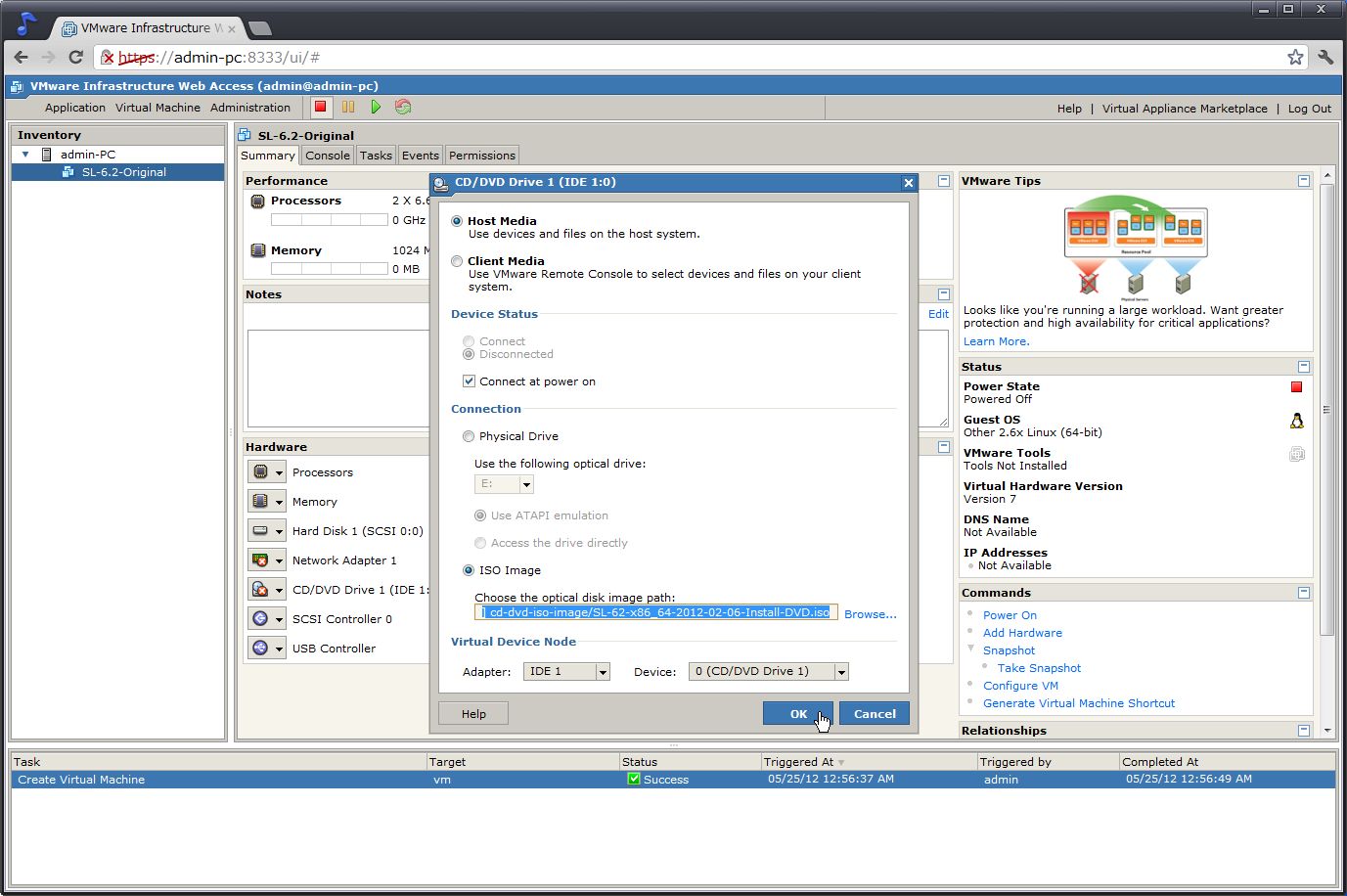Click the red Power State indicator icon
The image size is (1347, 896).
pos(1296,386)
